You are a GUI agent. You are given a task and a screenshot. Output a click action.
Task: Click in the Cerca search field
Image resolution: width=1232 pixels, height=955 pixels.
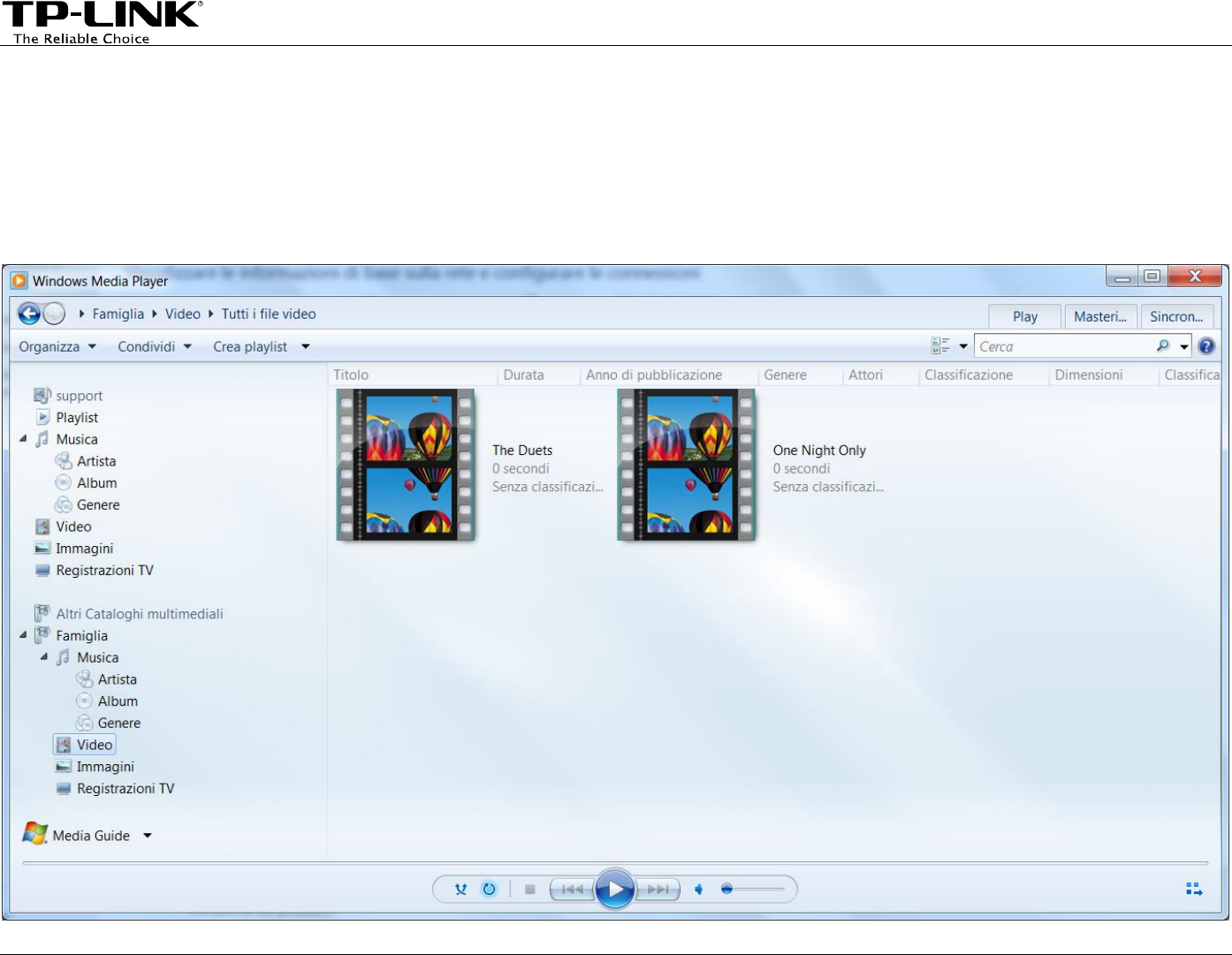1063,346
